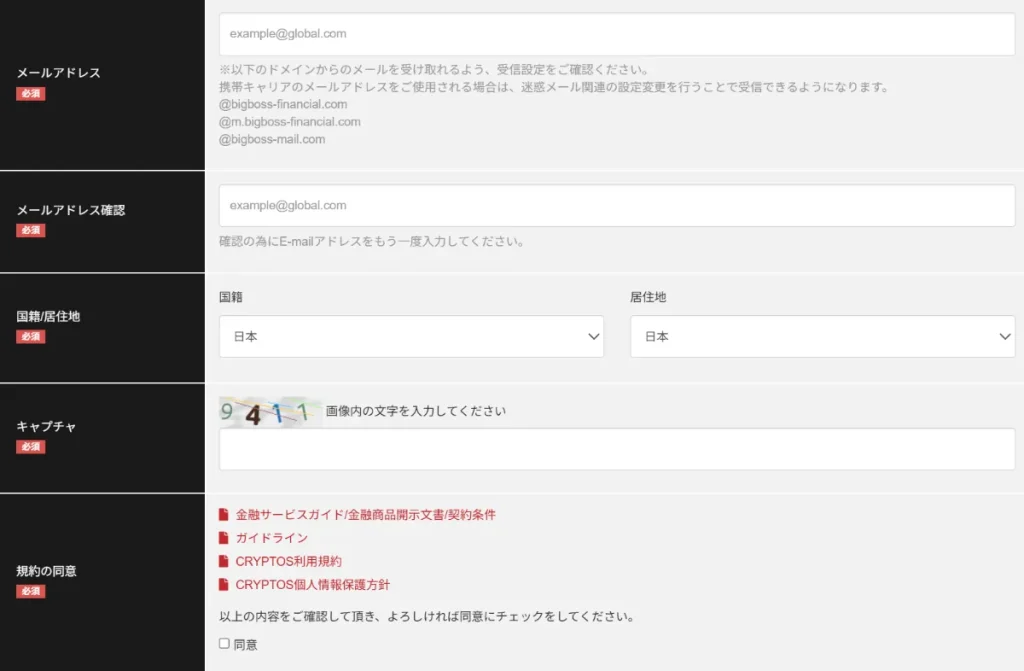Click the @bigboss-financial.com domain text
The height and width of the screenshot is (671, 1024).
(x=283, y=105)
